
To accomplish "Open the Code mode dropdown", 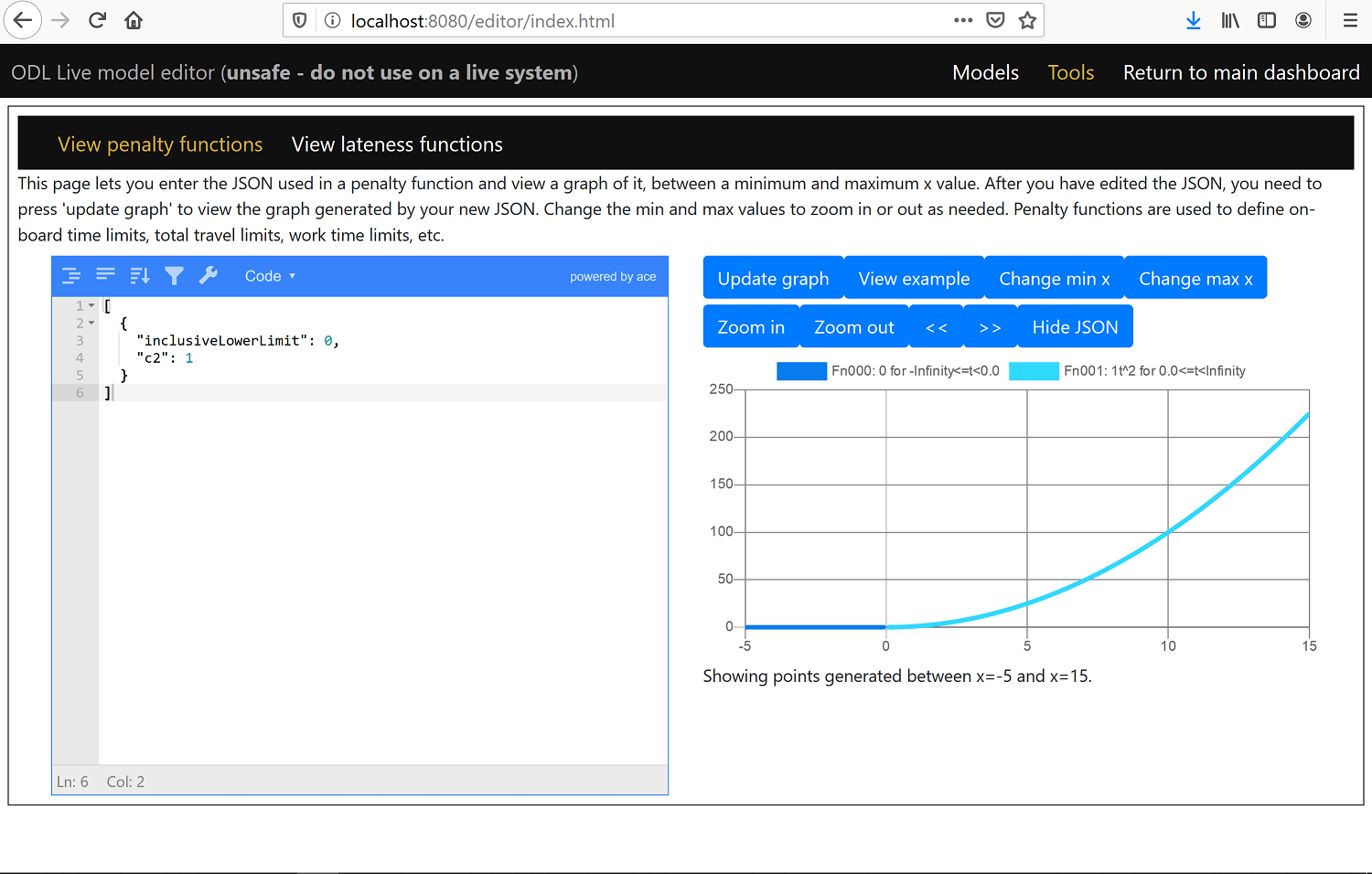I will pos(270,276).
